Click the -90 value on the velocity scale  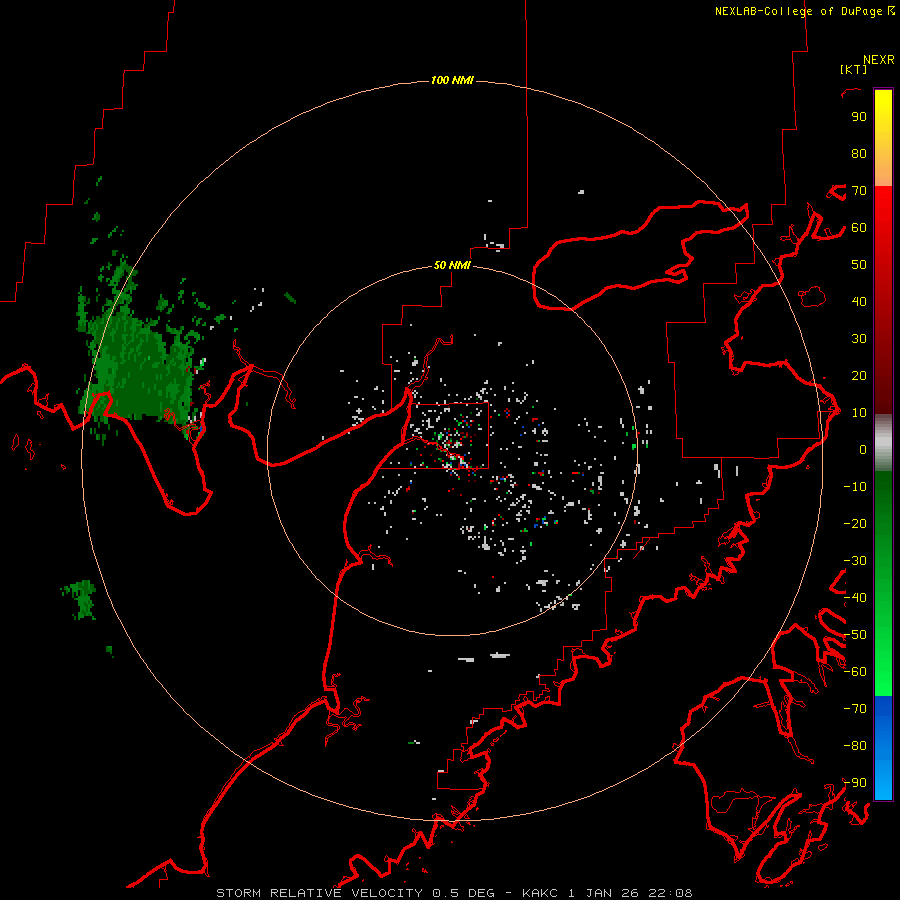(855, 783)
